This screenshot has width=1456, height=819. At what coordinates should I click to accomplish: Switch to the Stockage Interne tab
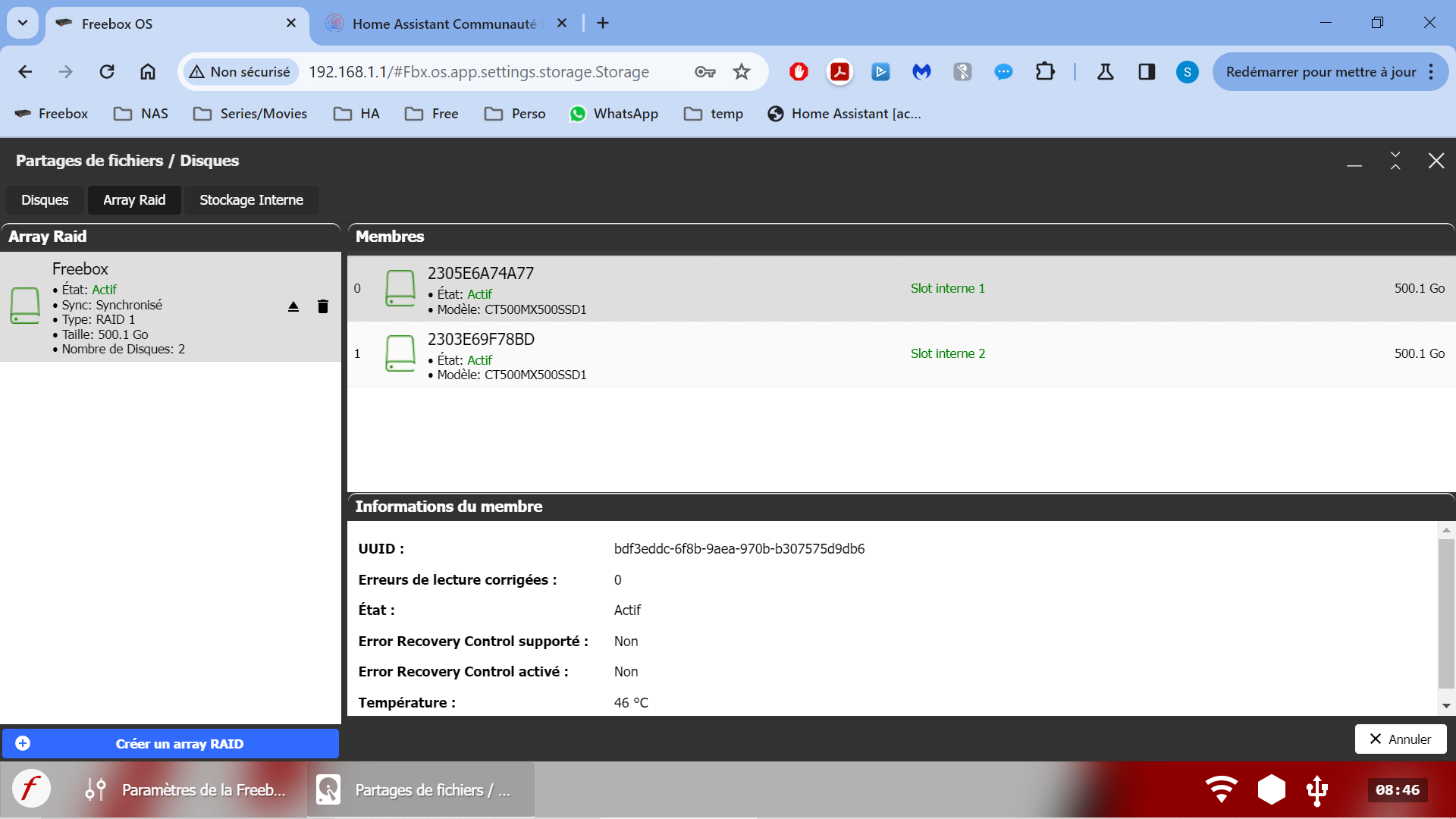[x=251, y=200]
